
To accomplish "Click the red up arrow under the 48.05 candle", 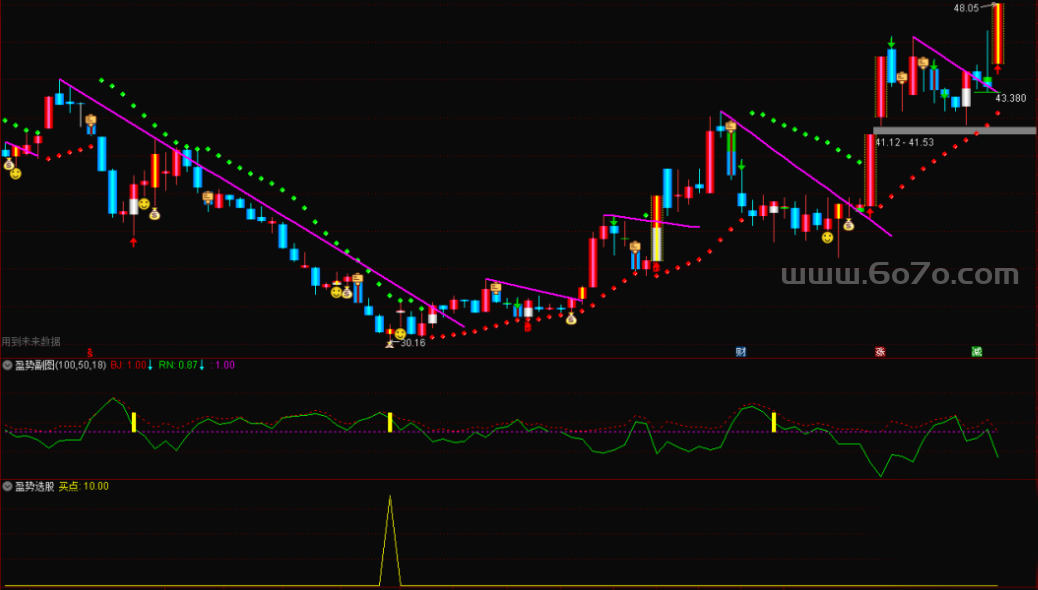I will tap(997, 70).
